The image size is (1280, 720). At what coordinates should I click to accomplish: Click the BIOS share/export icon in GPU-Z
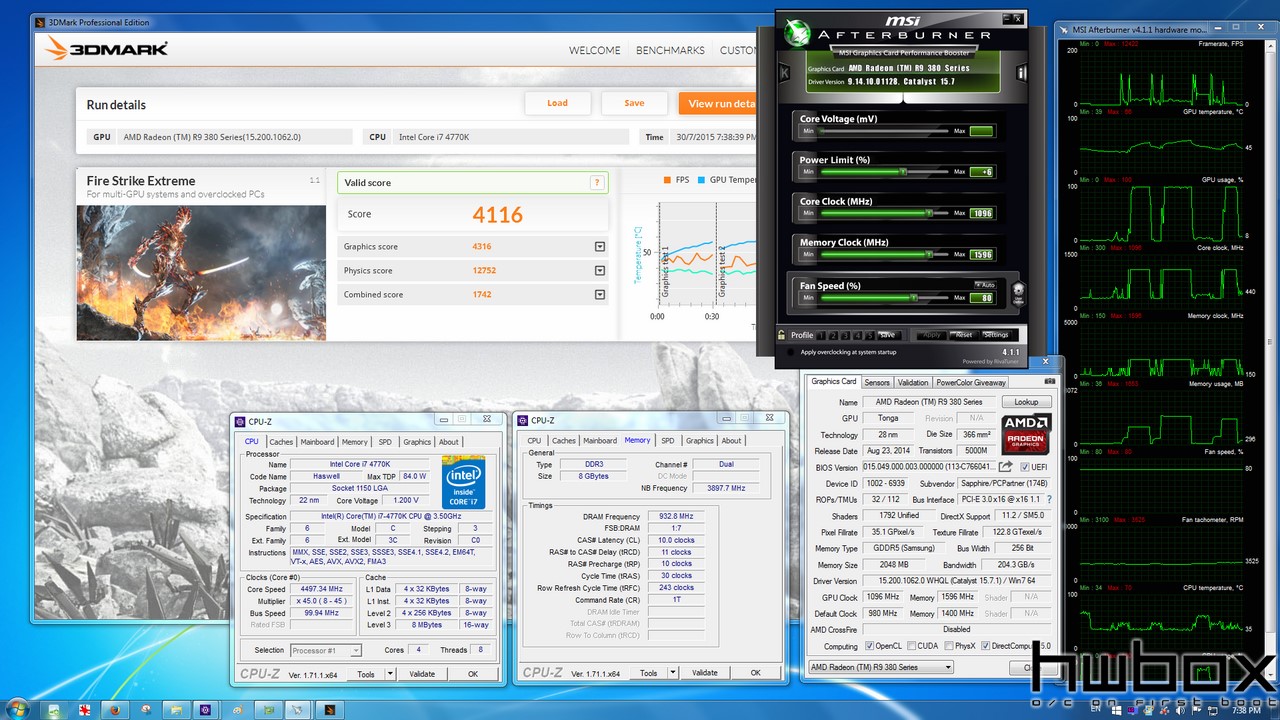click(x=1006, y=467)
